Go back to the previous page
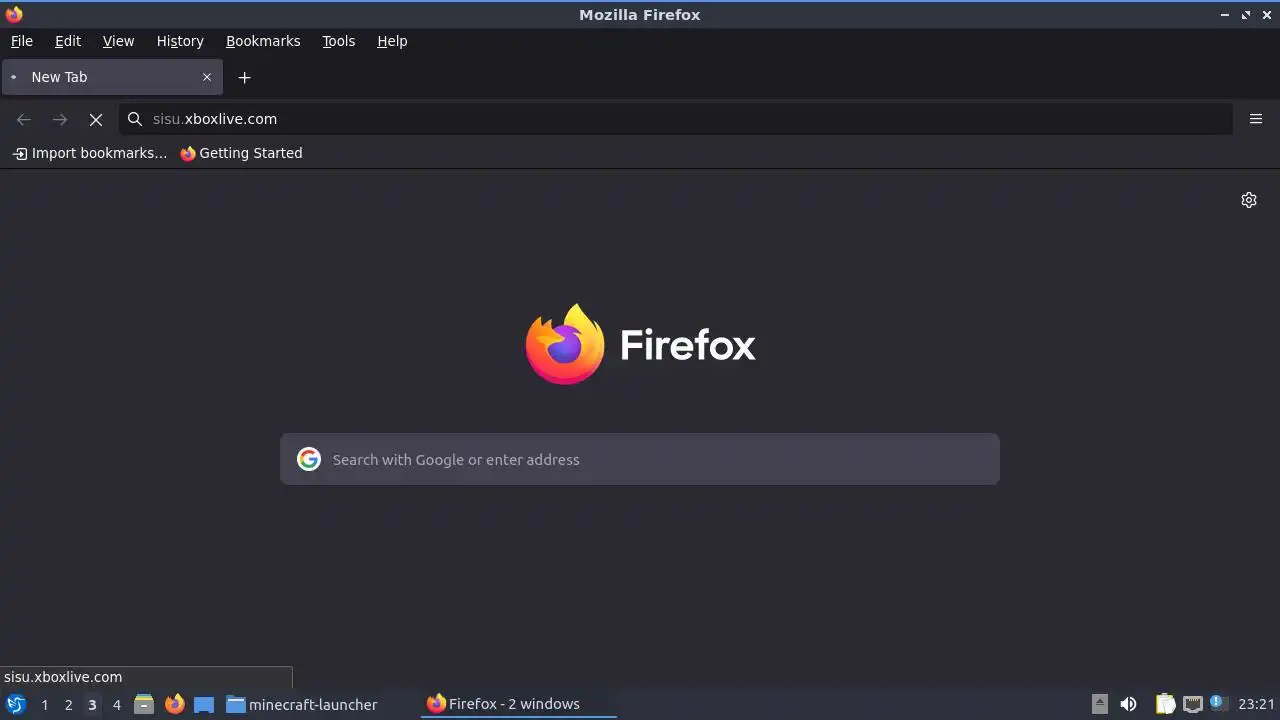Viewport: 1280px width, 720px height. tap(24, 119)
